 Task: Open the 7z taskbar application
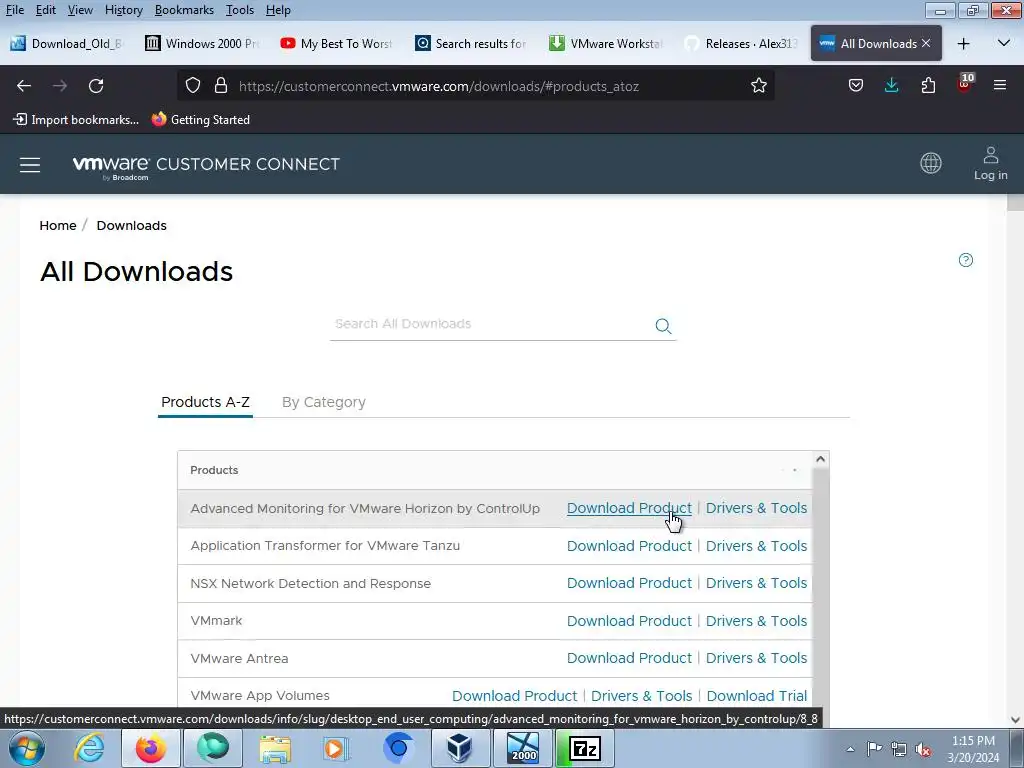584,748
